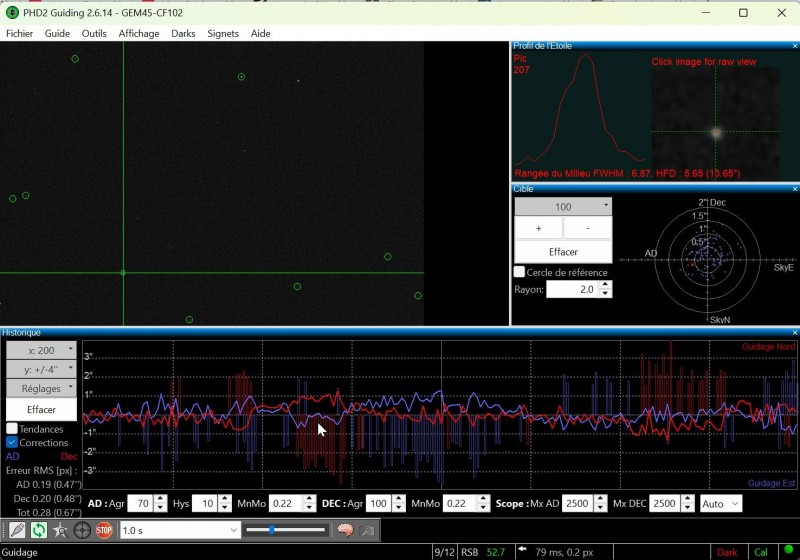This screenshot has width=800, height=560.
Task: Open the Auto DEC guide mode dropdown
Action: (720, 504)
